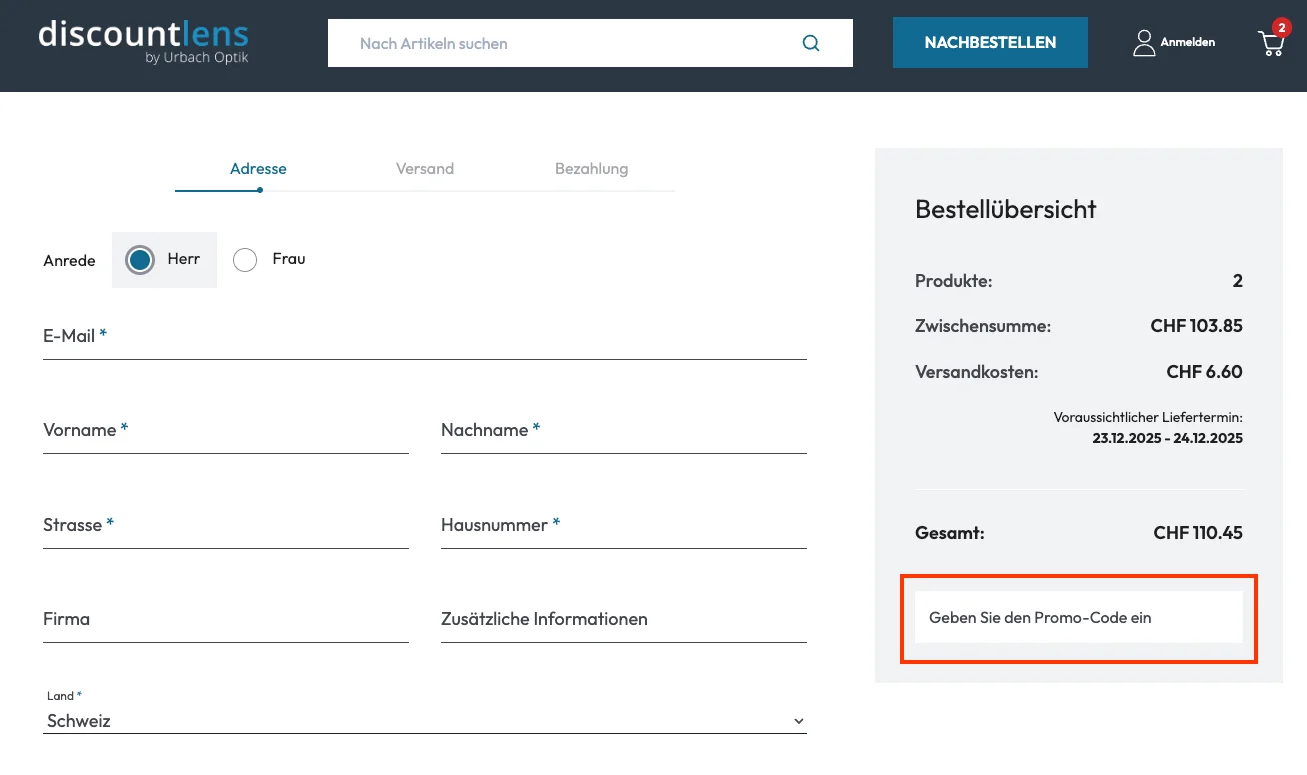Click the Promo-Code entry field

click(x=1078, y=618)
